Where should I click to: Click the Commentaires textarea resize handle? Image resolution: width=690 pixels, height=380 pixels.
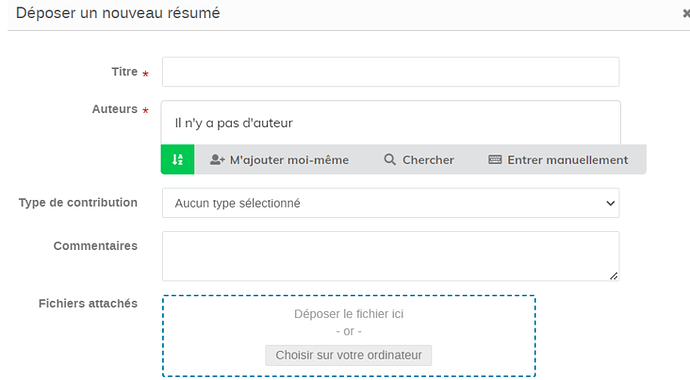click(614, 276)
